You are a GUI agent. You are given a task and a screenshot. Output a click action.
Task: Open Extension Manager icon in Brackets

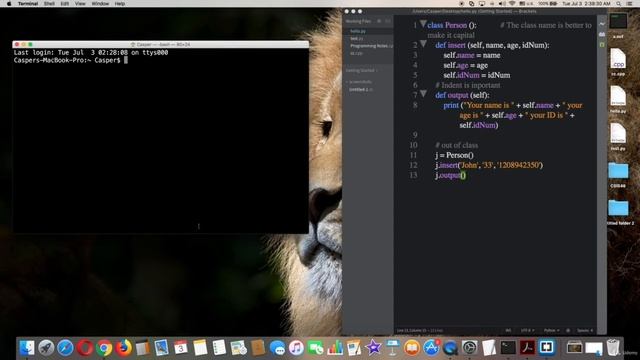602,35
